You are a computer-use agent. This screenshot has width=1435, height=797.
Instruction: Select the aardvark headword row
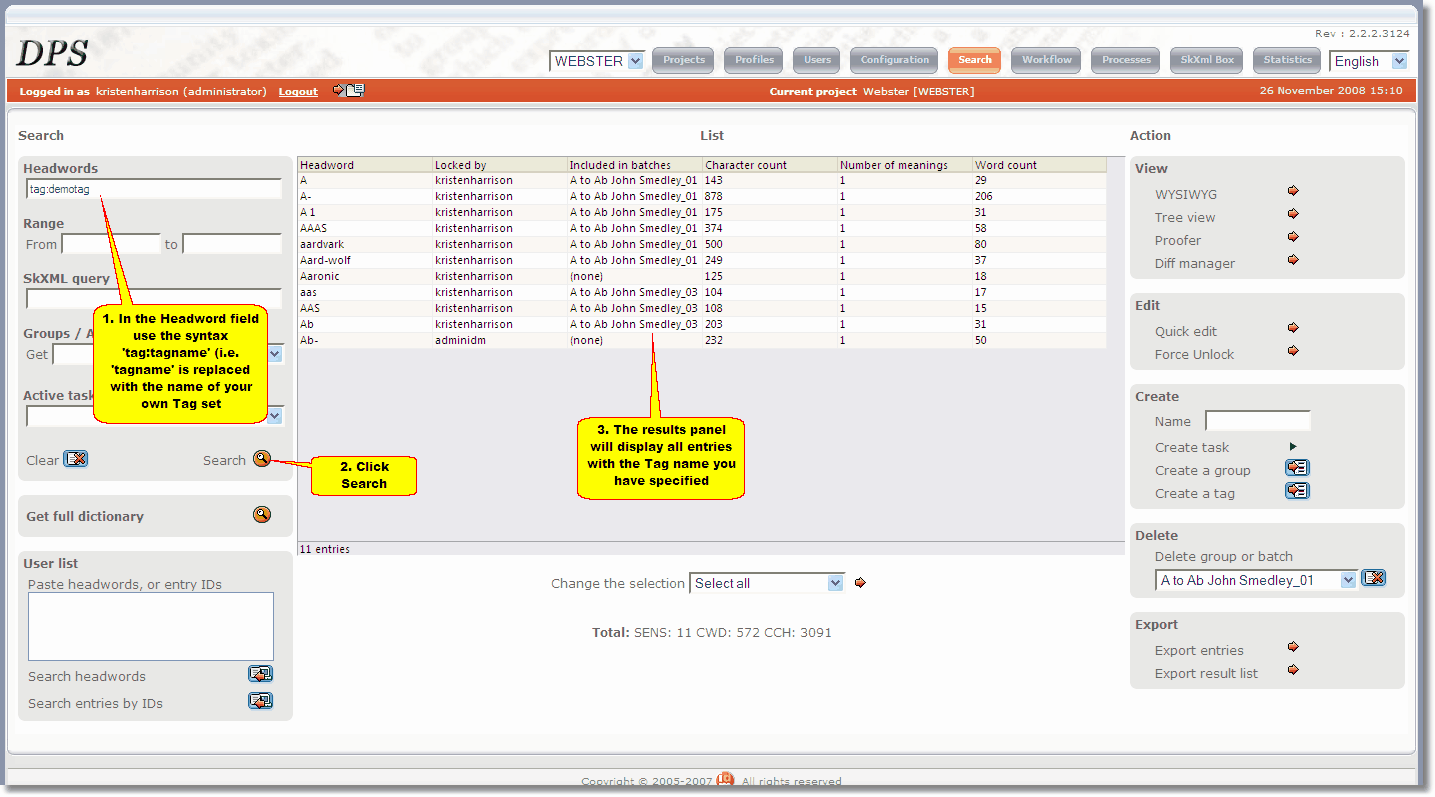702,244
